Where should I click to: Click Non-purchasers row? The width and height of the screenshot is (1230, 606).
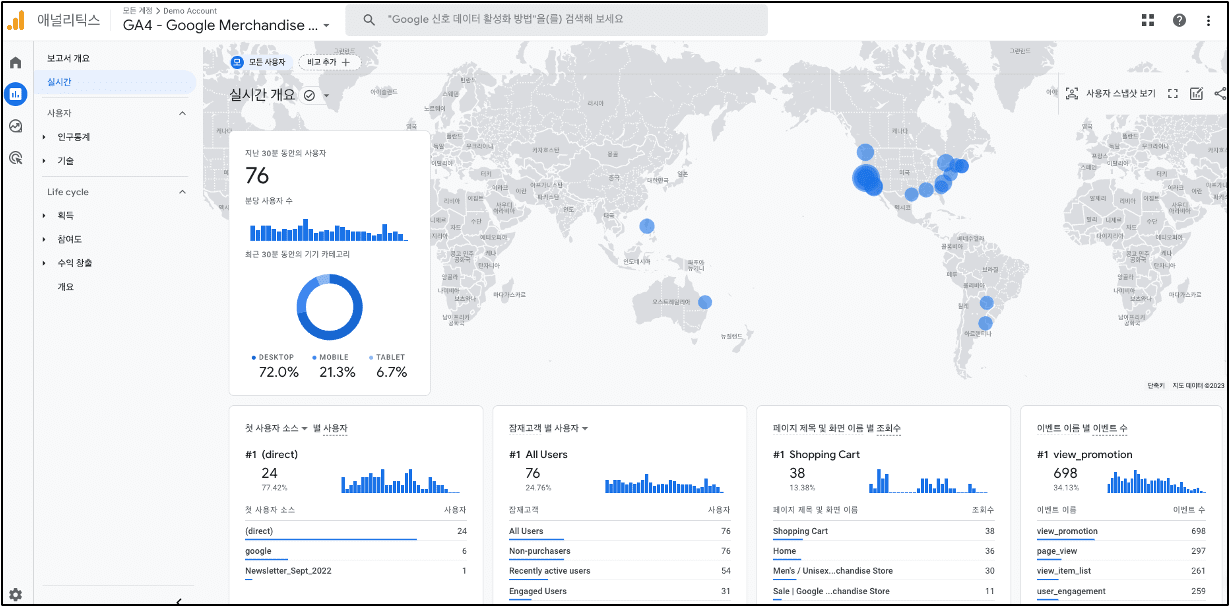tap(620, 552)
